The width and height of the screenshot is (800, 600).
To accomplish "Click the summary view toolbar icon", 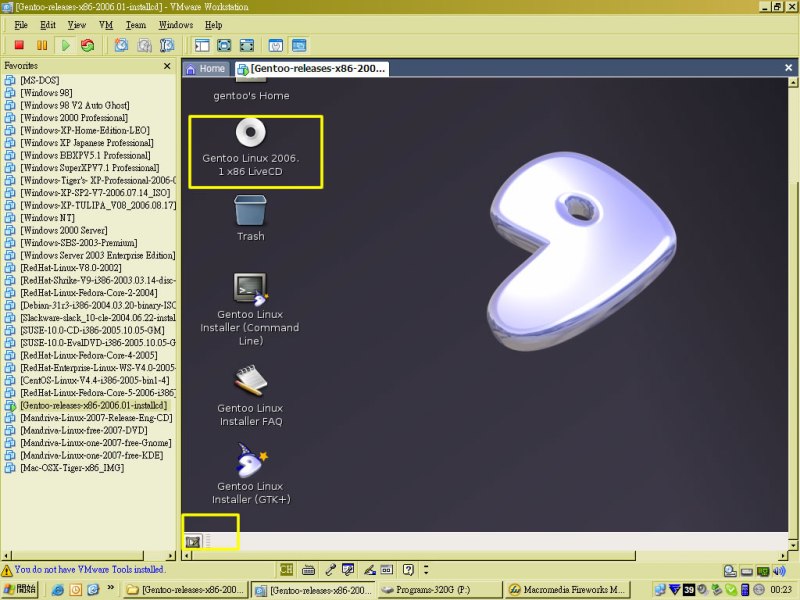I will click(x=276, y=45).
